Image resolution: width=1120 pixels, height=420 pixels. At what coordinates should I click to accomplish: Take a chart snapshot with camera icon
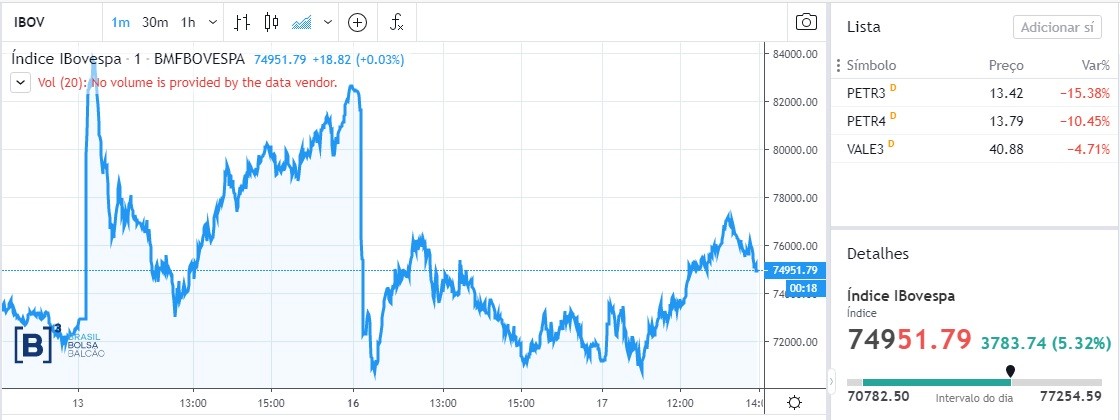click(x=806, y=22)
